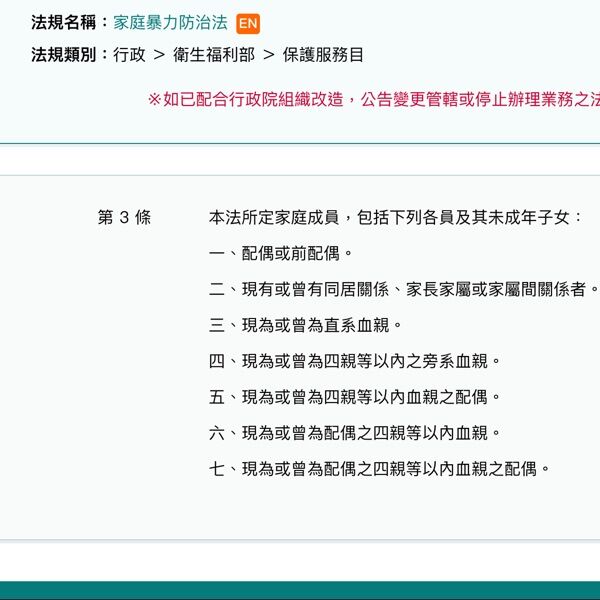Screen dimensions: 600x600
Task: Click the > separator after 行政
Action: tap(159, 55)
